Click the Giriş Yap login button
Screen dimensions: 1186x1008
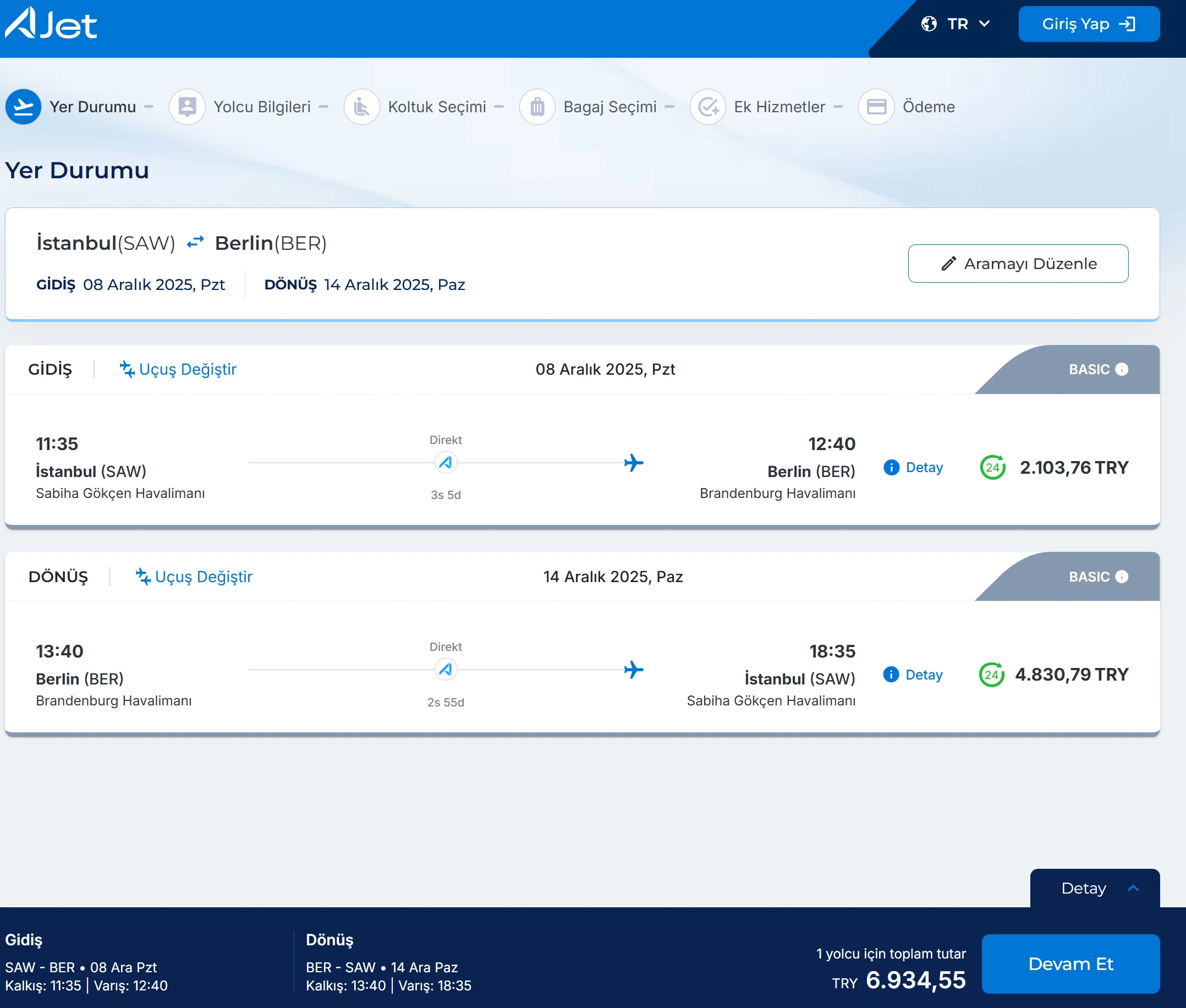coord(1088,24)
